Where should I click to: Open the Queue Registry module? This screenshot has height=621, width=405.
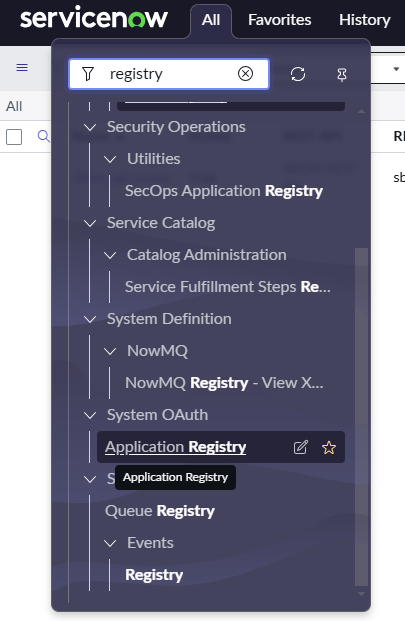[160, 511]
